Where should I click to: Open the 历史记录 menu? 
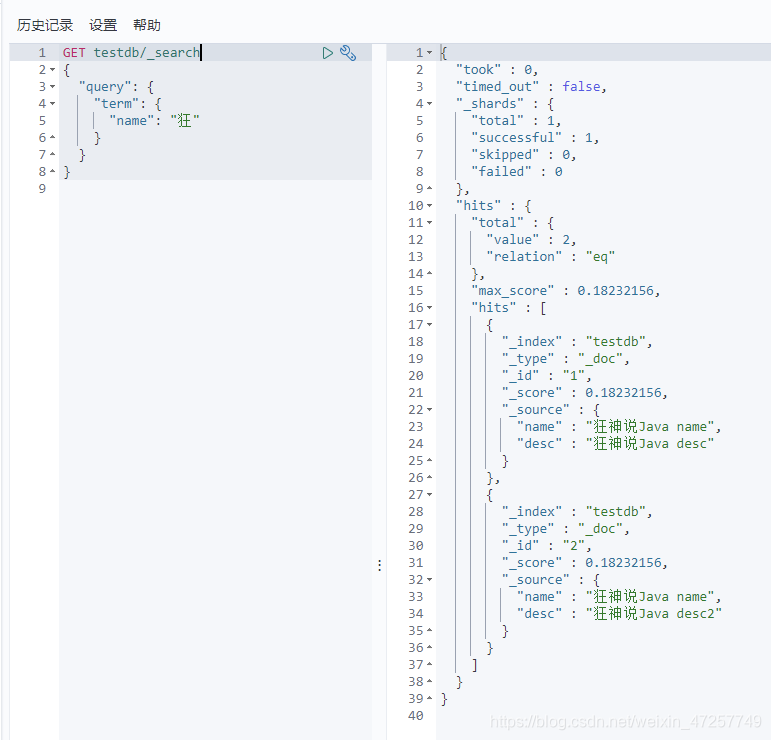click(x=45, y=25)
